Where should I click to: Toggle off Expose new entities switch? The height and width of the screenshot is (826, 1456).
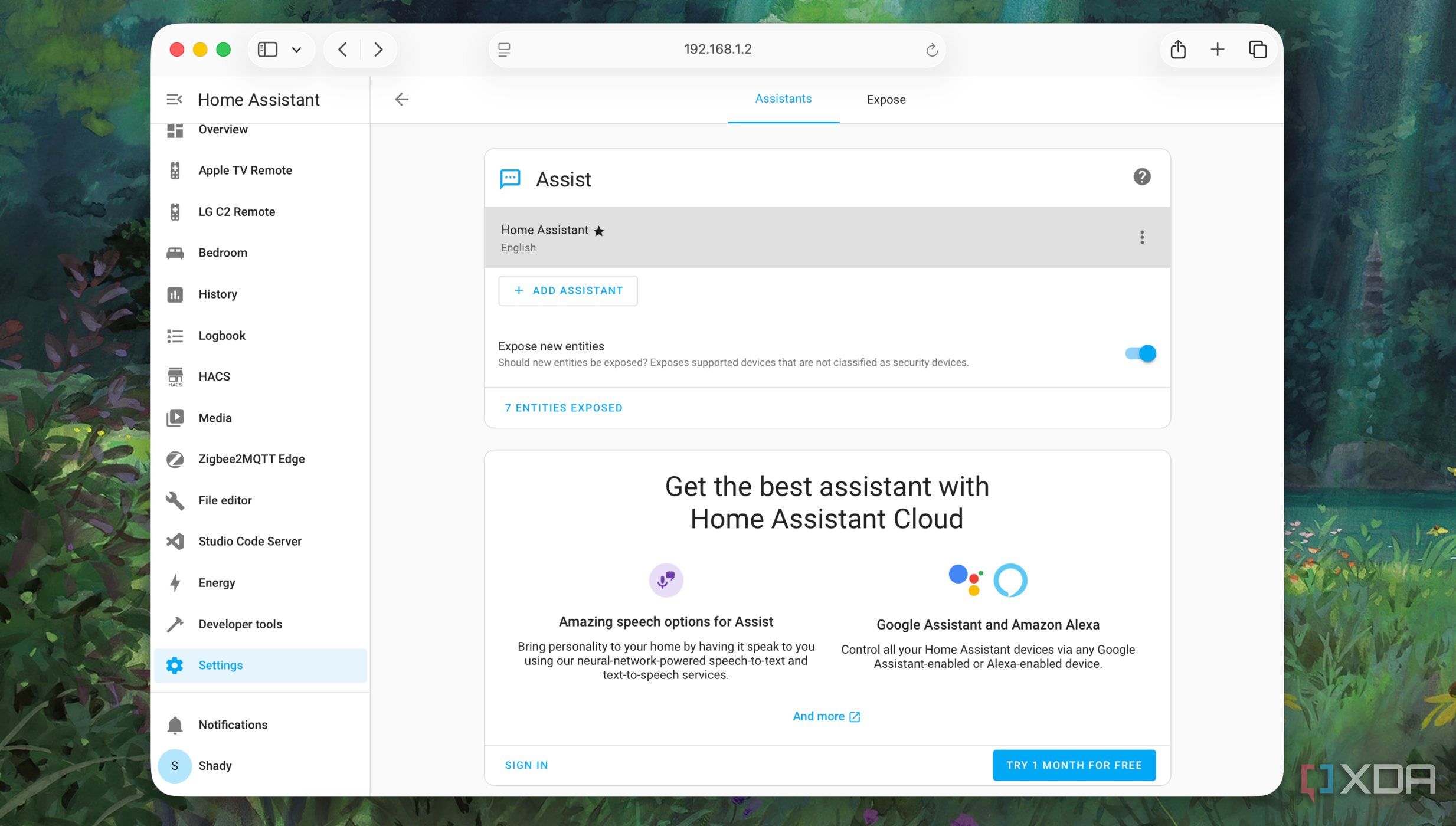pyautogui.click(x=1140, y=354)
